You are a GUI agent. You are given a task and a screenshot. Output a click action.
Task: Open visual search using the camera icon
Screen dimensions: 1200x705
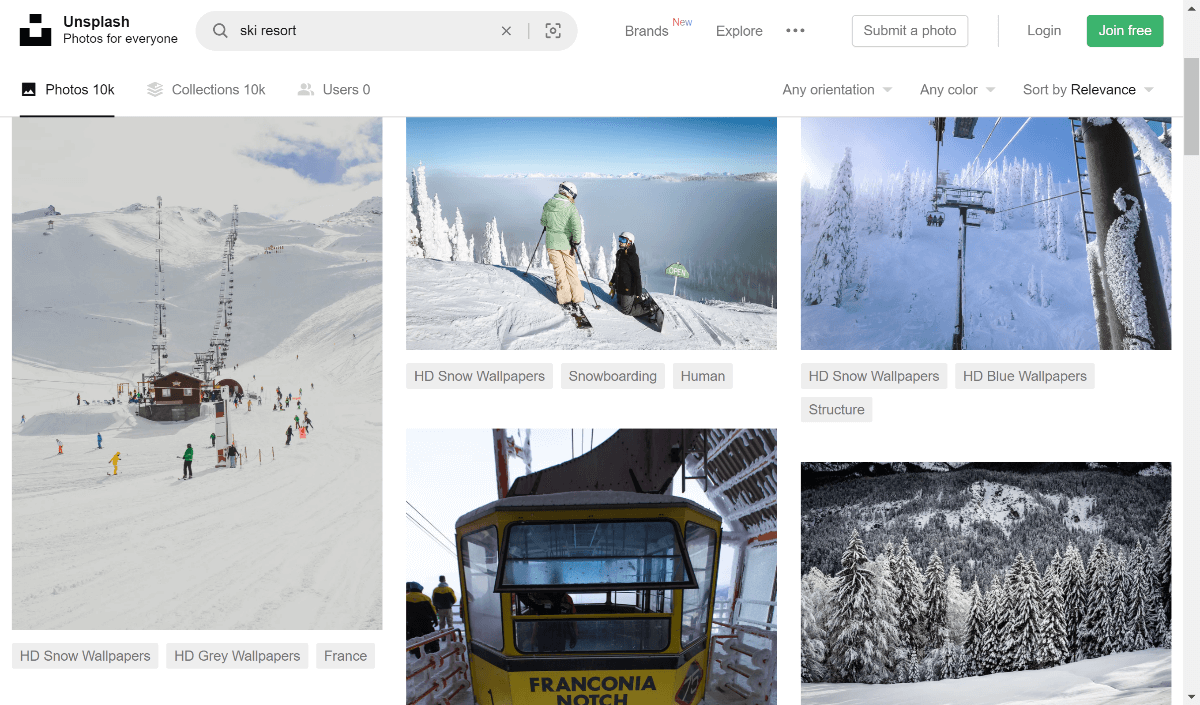point(553,31)
